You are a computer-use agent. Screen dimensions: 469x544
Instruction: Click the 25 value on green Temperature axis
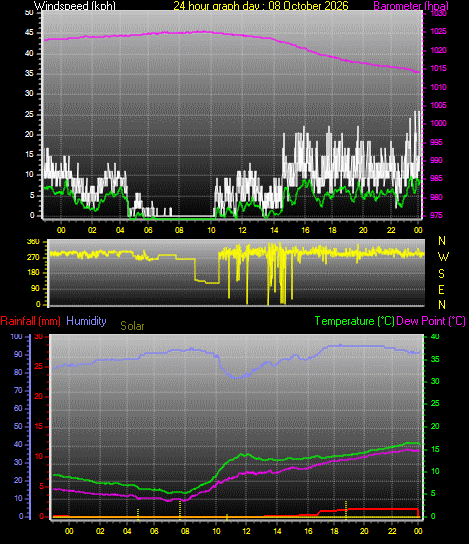tap(435, 403)
